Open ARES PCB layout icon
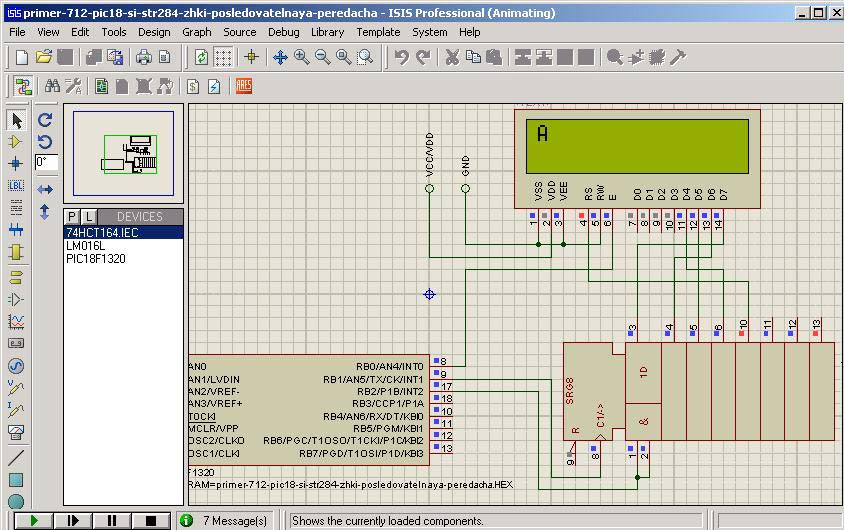The height and width of the screenshot is (530, 844). [x=244, y=86]
